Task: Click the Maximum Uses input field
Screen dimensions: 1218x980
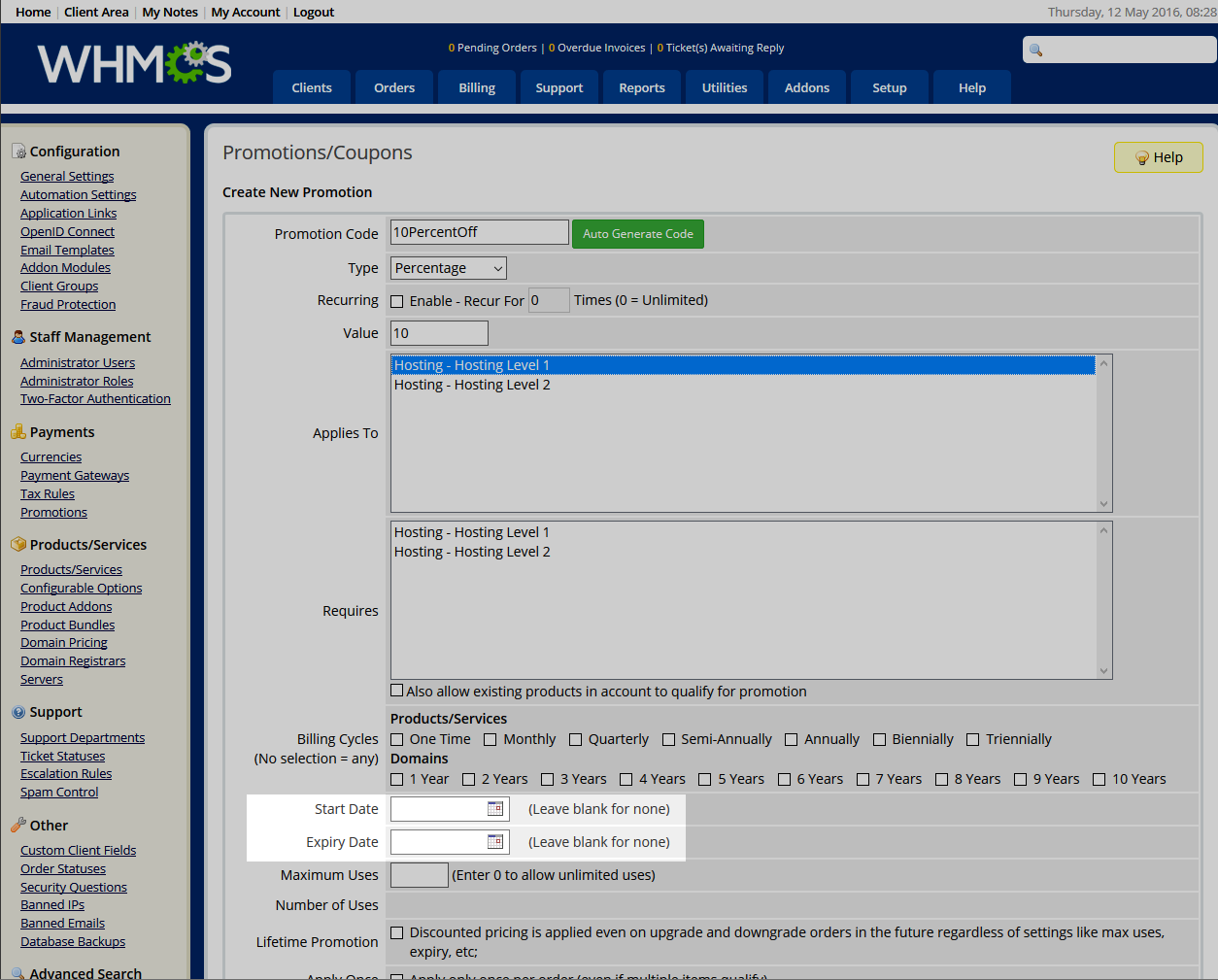Action: pyautogui.click(x=419, y=875)
